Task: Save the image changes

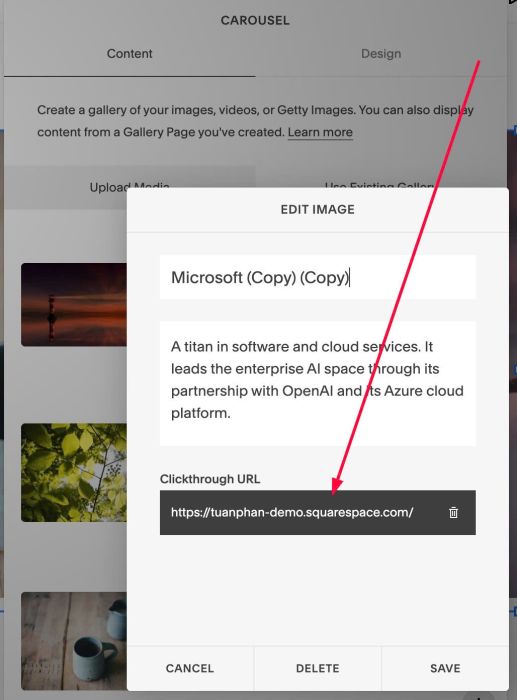Action: (445, 668)
